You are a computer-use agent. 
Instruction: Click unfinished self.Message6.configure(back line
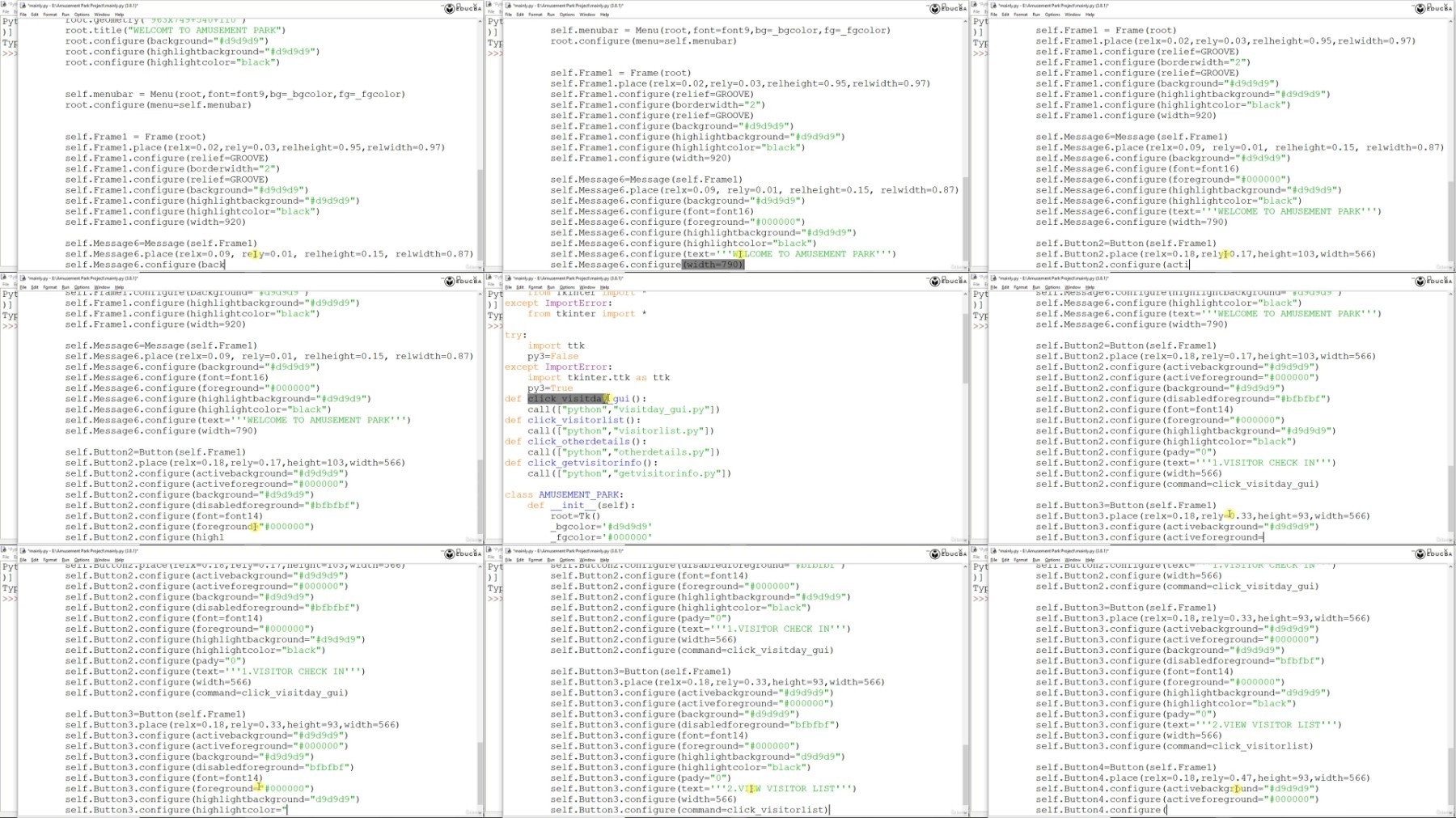pyautogui.click(x=145, y=265)
